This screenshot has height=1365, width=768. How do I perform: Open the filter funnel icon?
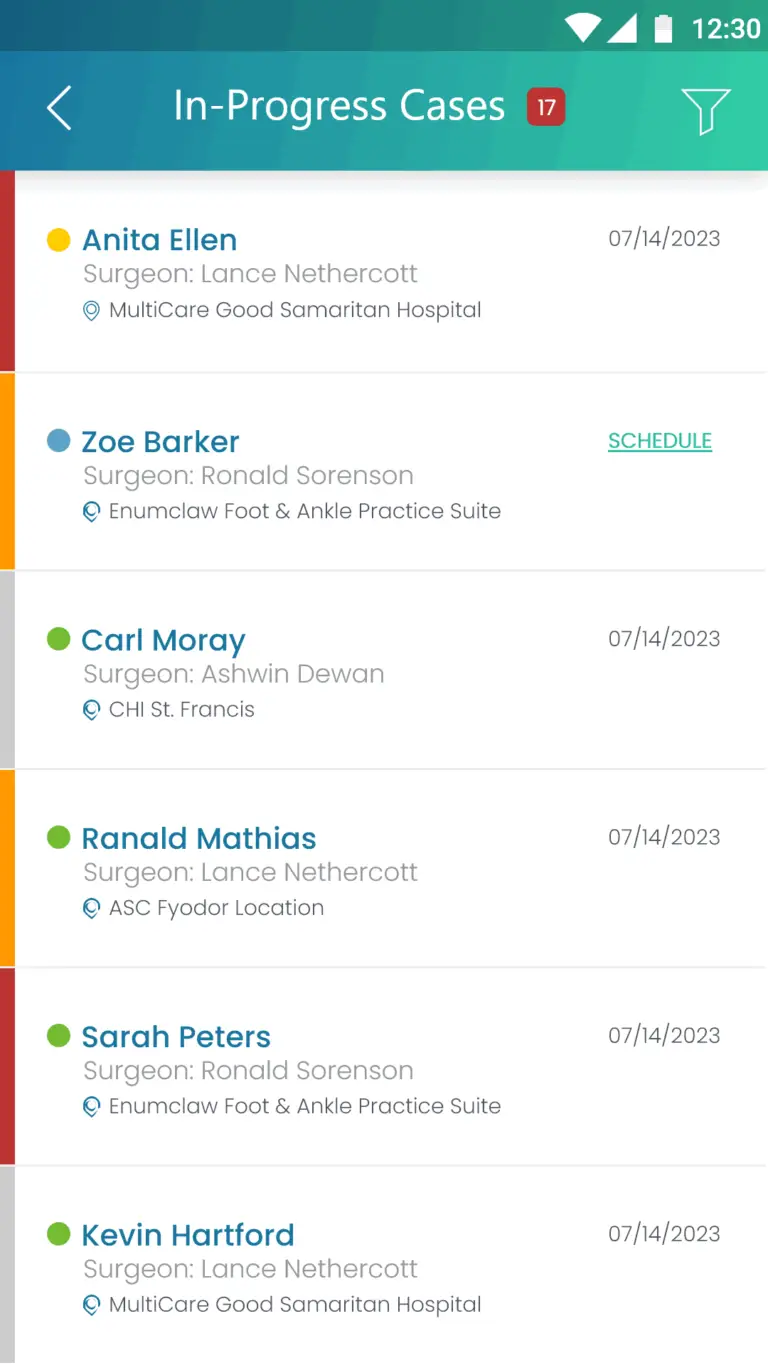705,109
